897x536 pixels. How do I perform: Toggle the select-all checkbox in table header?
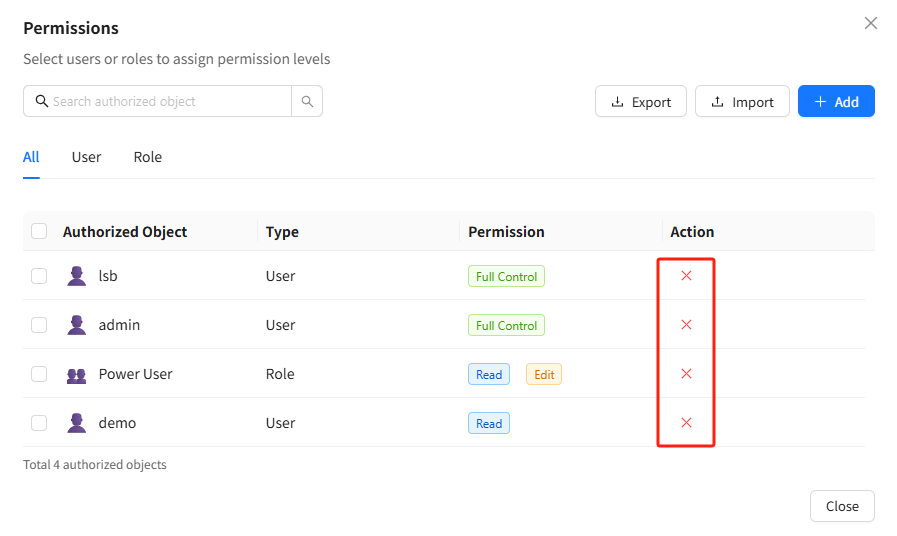(39, 231)
